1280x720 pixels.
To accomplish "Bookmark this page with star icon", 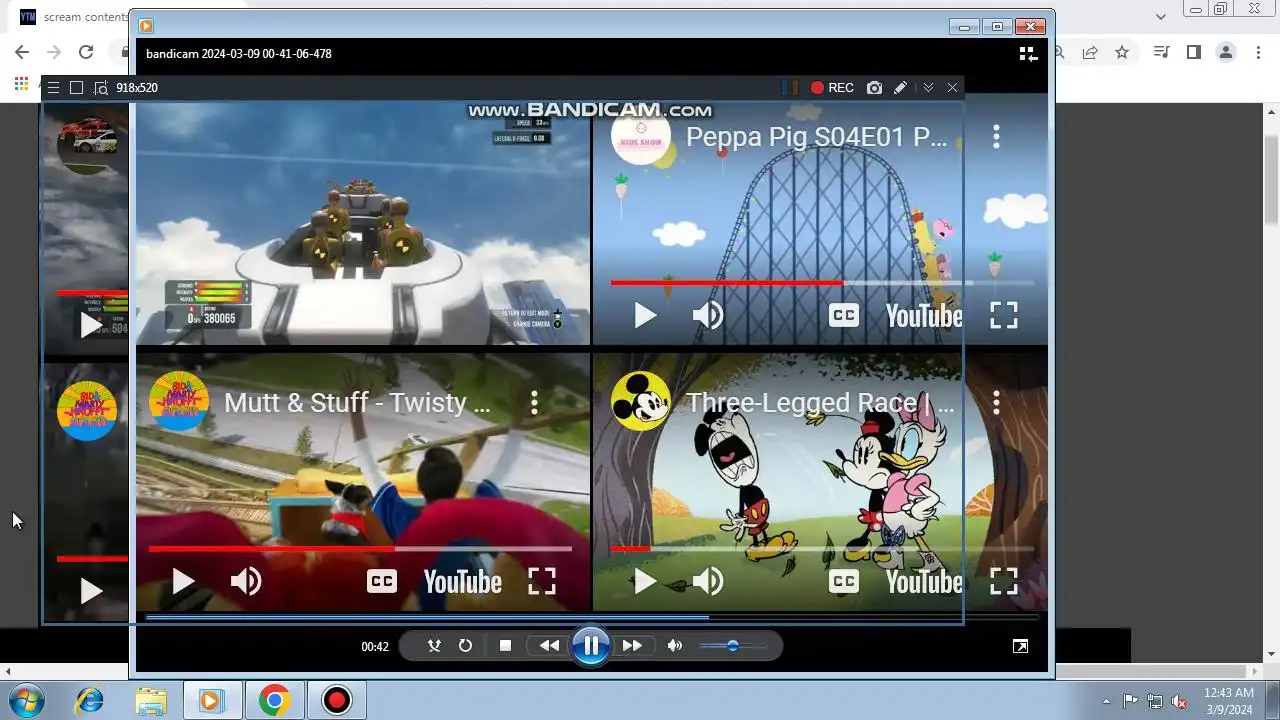I will tap(1122, 52).
